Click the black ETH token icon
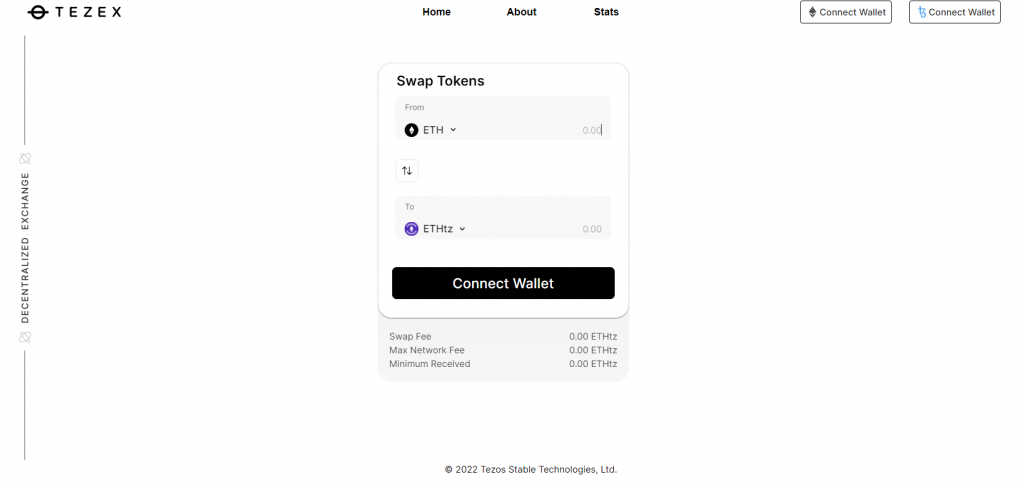Screen dimensions: 1024x488 pyautogui.click(x=411, y=130)
